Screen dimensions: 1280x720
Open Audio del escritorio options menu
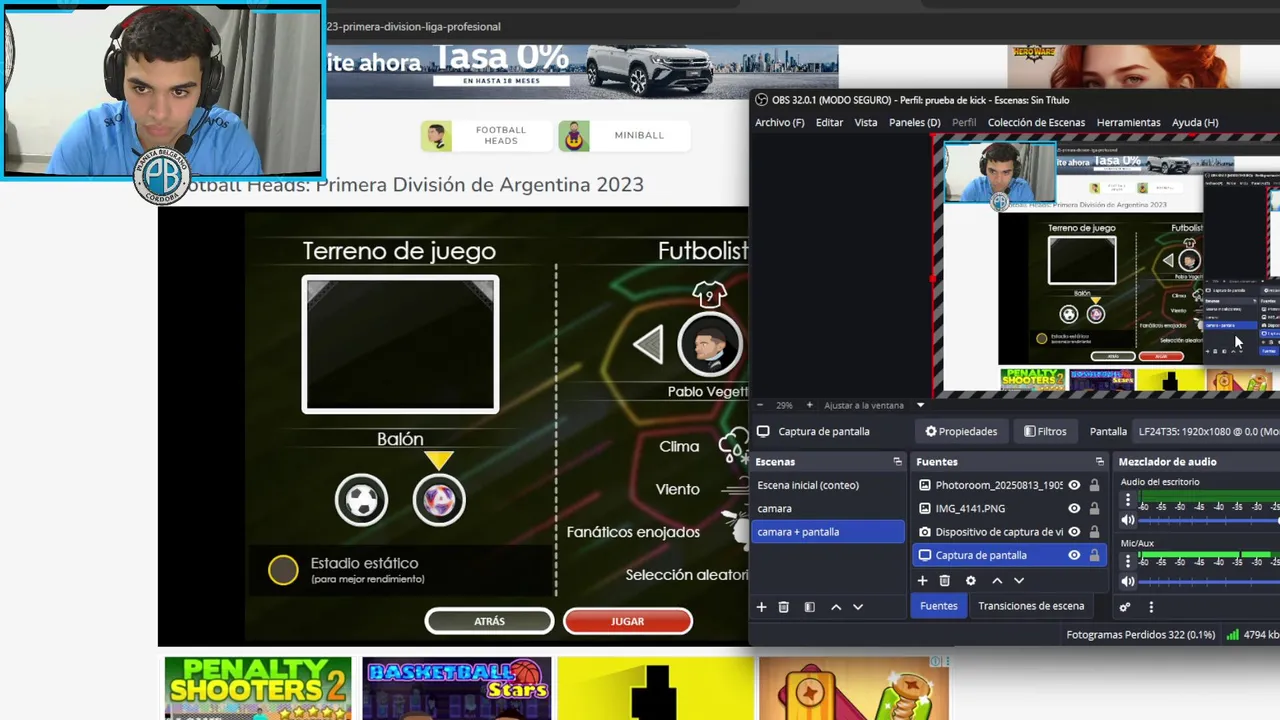click(x=1128, y=500)
